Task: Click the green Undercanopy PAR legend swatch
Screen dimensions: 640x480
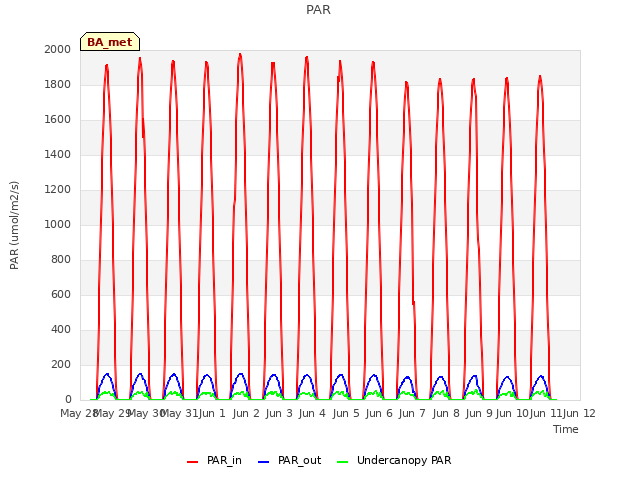Action: tap(343, 462)
